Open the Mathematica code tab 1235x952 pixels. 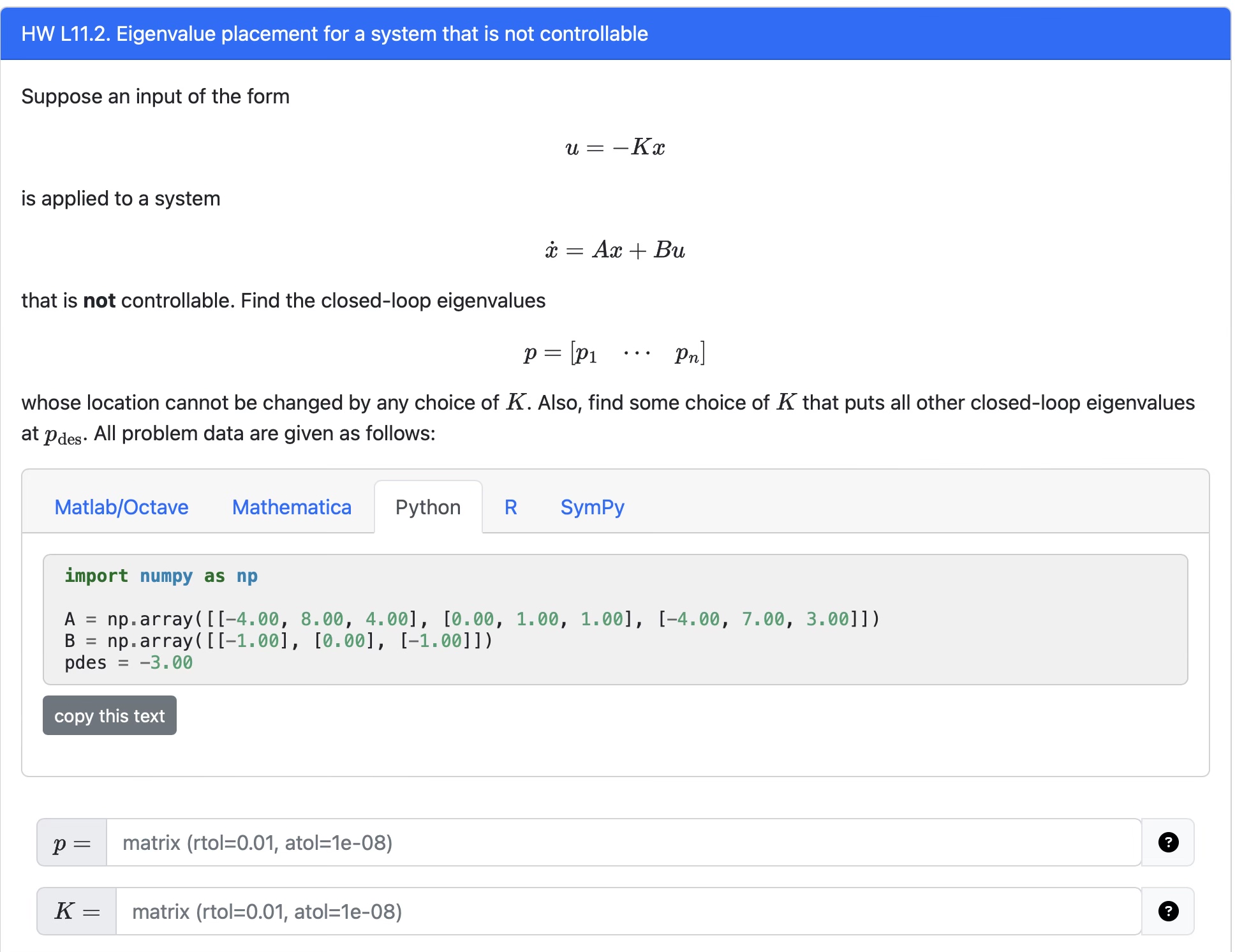[291, 507]
